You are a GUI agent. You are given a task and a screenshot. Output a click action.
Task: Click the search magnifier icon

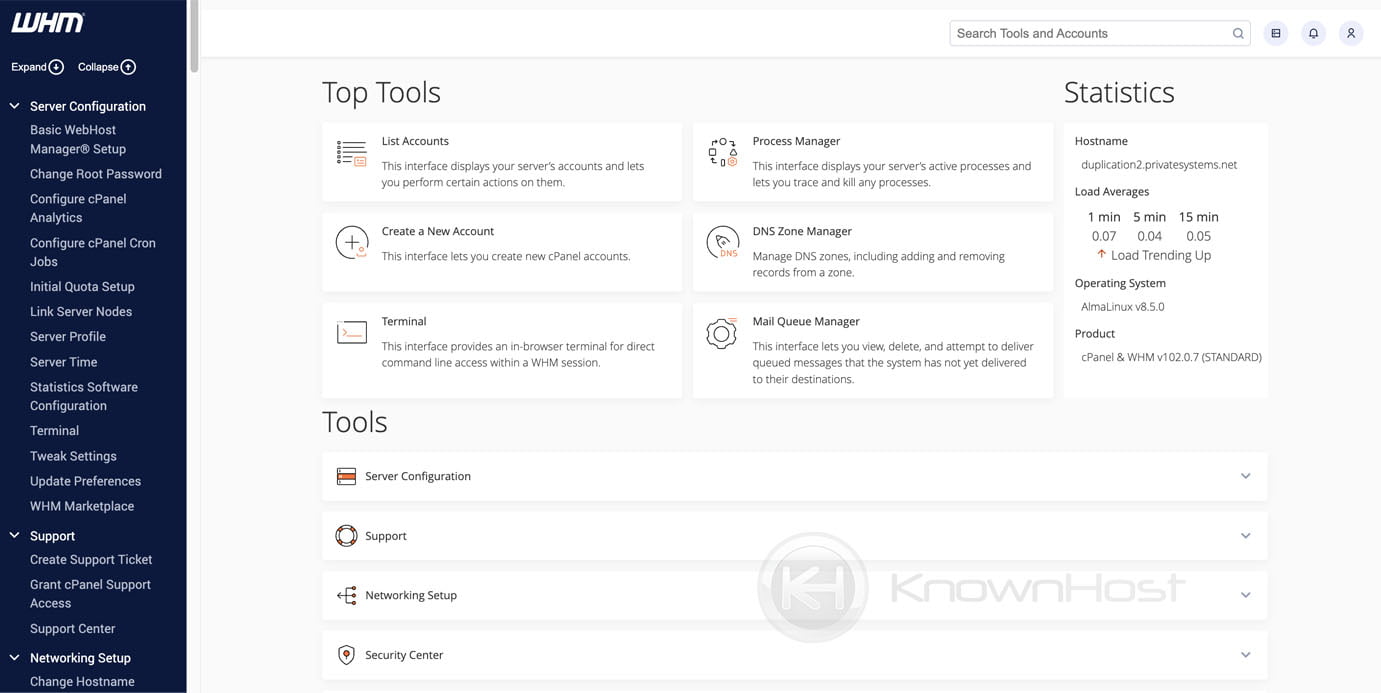click(1238, 33)
